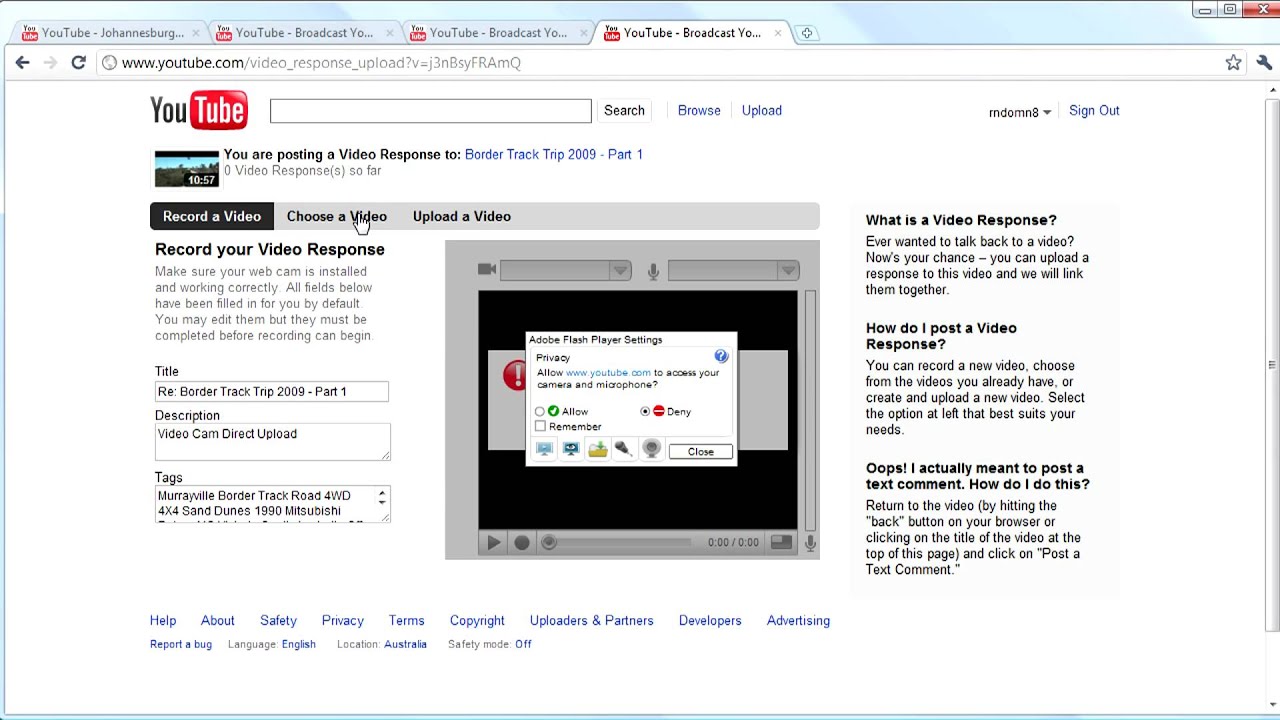Image resolution: width=1280 pixels, height=720 pixels.
Task: Open Flash Microphone settings tab icon
Action: tap(623, 450)
